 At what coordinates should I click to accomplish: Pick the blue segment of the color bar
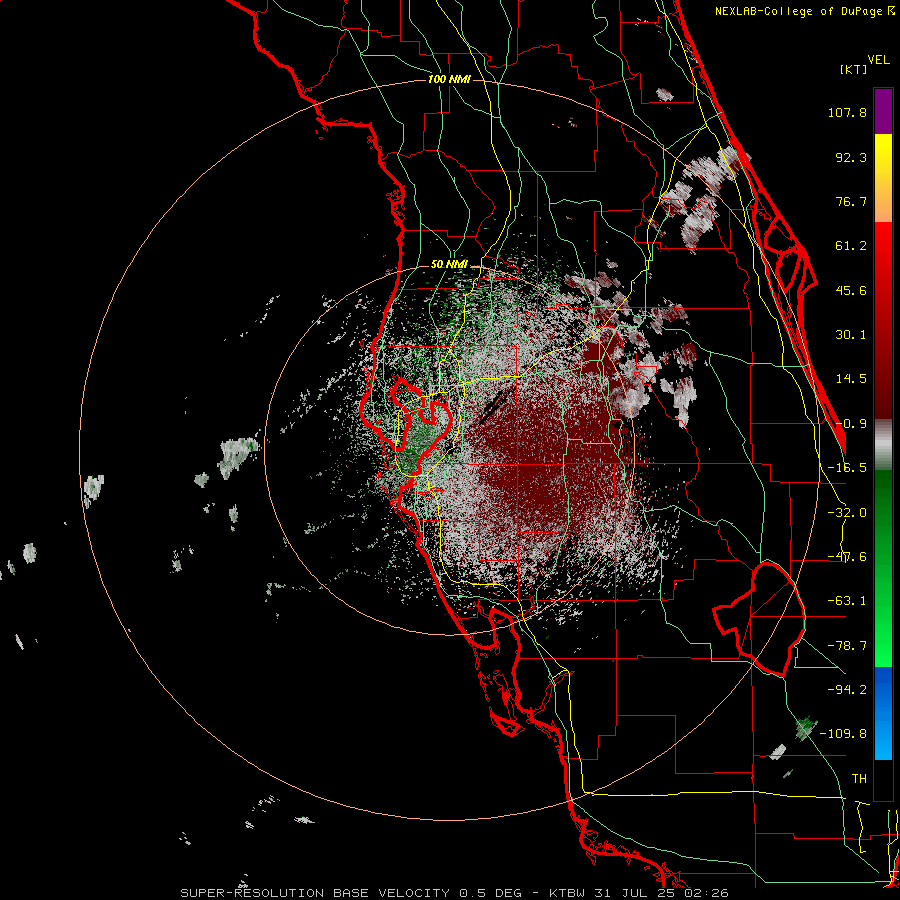coord(883,713)
